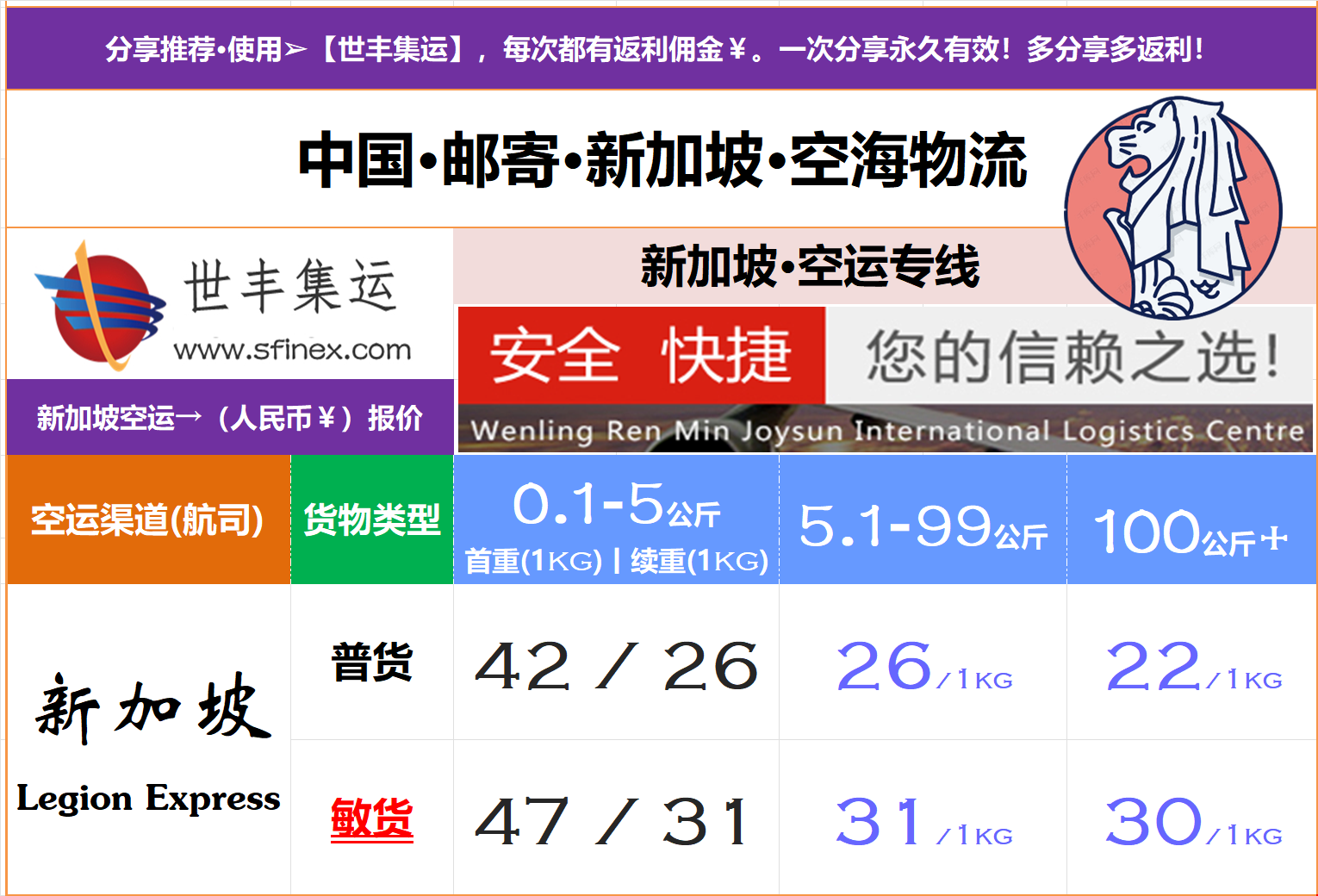Click the red 安全 快捷 banner

[642, 355]
